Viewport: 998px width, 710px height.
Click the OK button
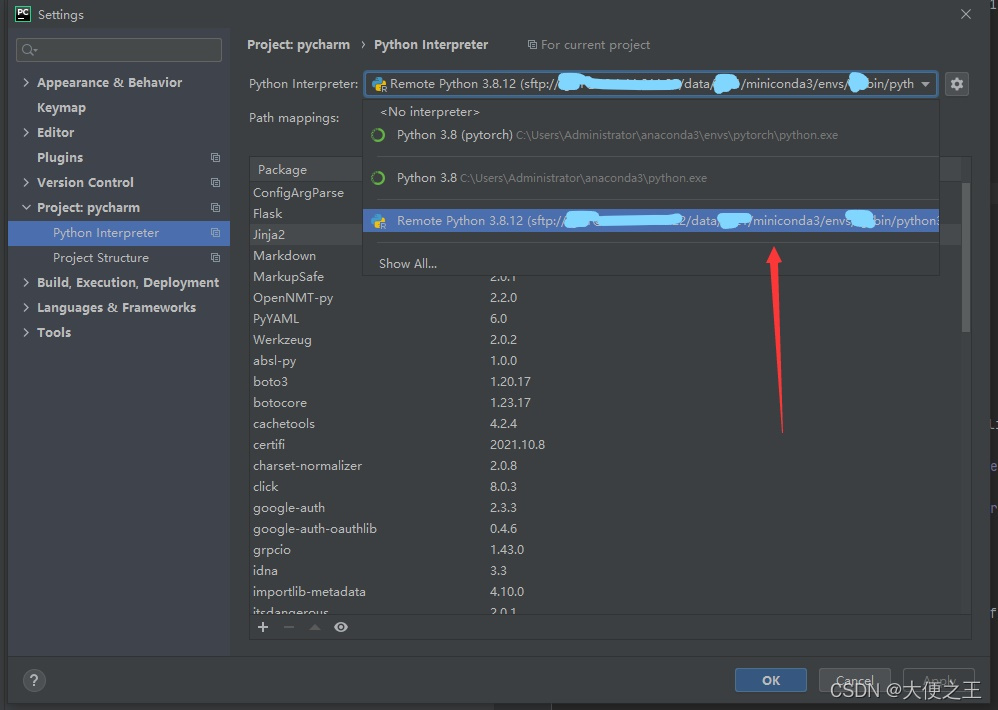[771, 680]
